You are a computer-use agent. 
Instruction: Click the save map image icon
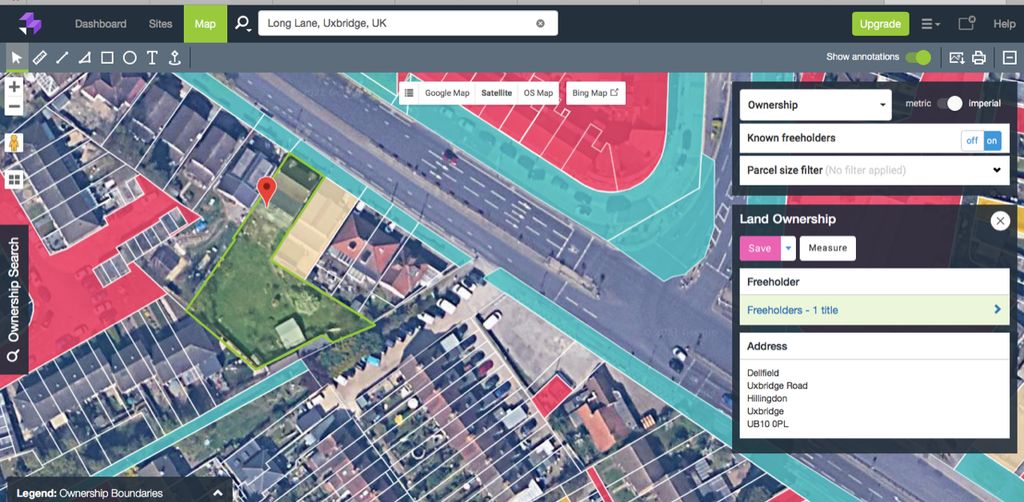[x=957, y=58]
